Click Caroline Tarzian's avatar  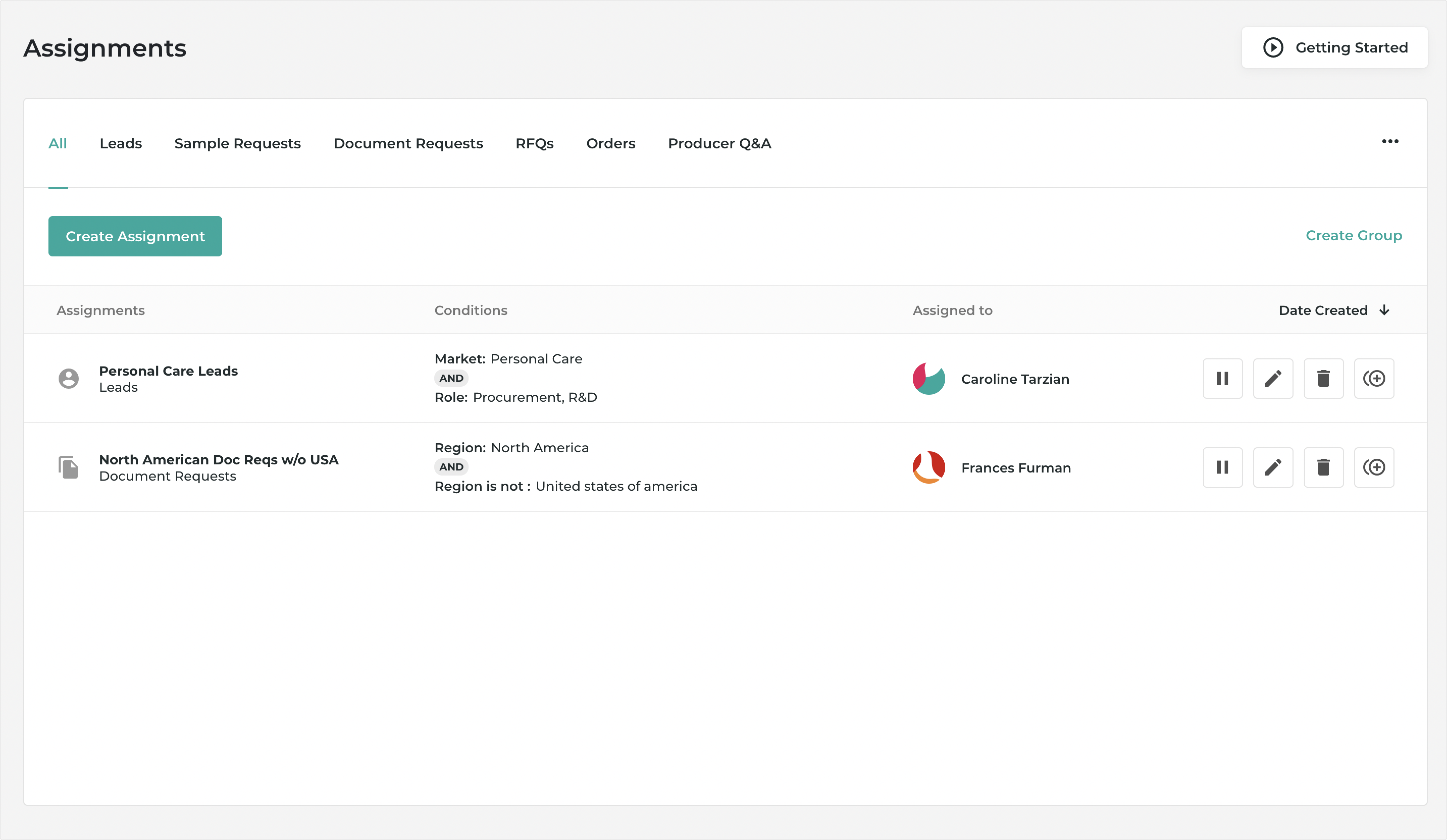[x=928, y=378]
